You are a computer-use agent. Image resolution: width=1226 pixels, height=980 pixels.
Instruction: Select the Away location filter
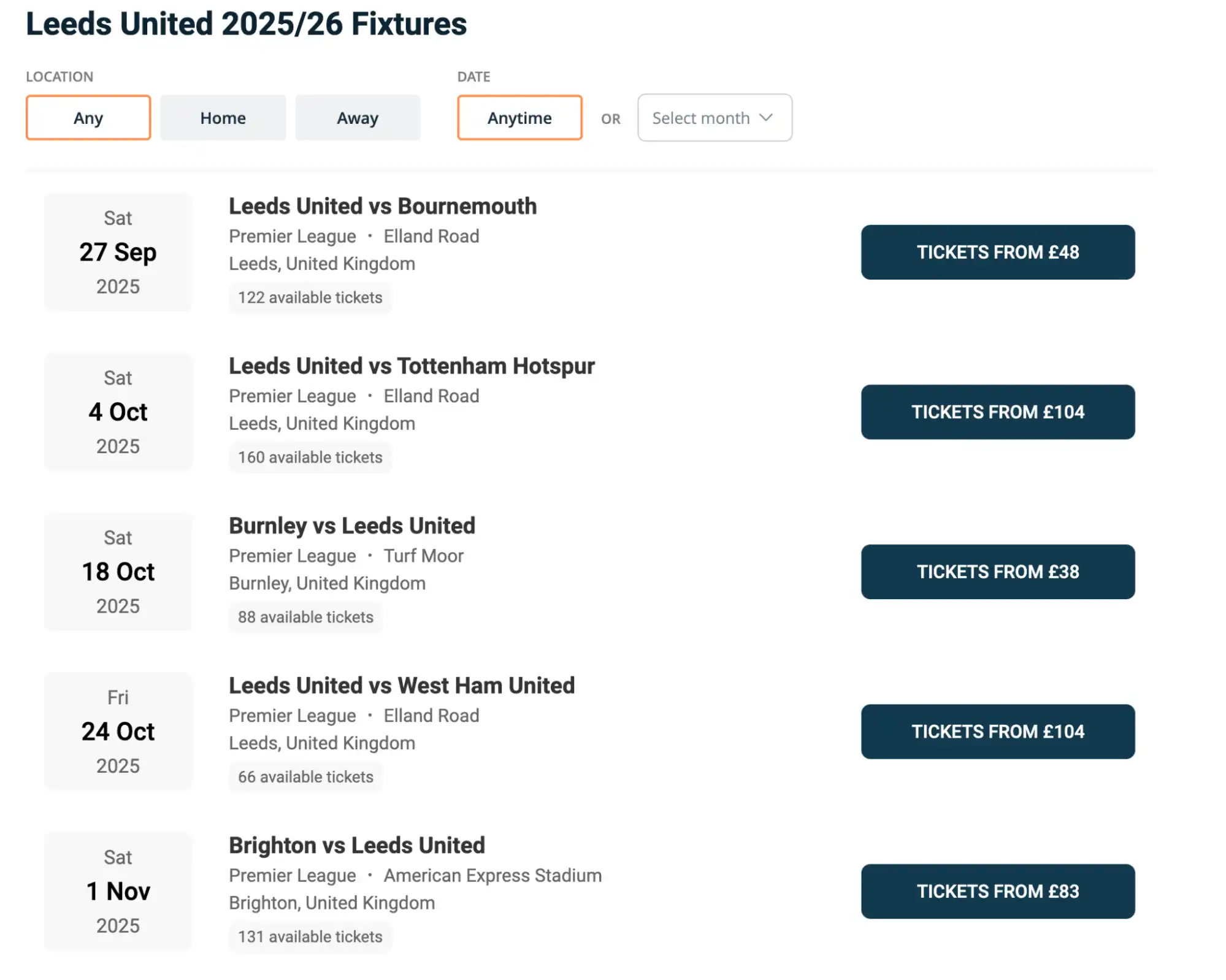point(358,117)
